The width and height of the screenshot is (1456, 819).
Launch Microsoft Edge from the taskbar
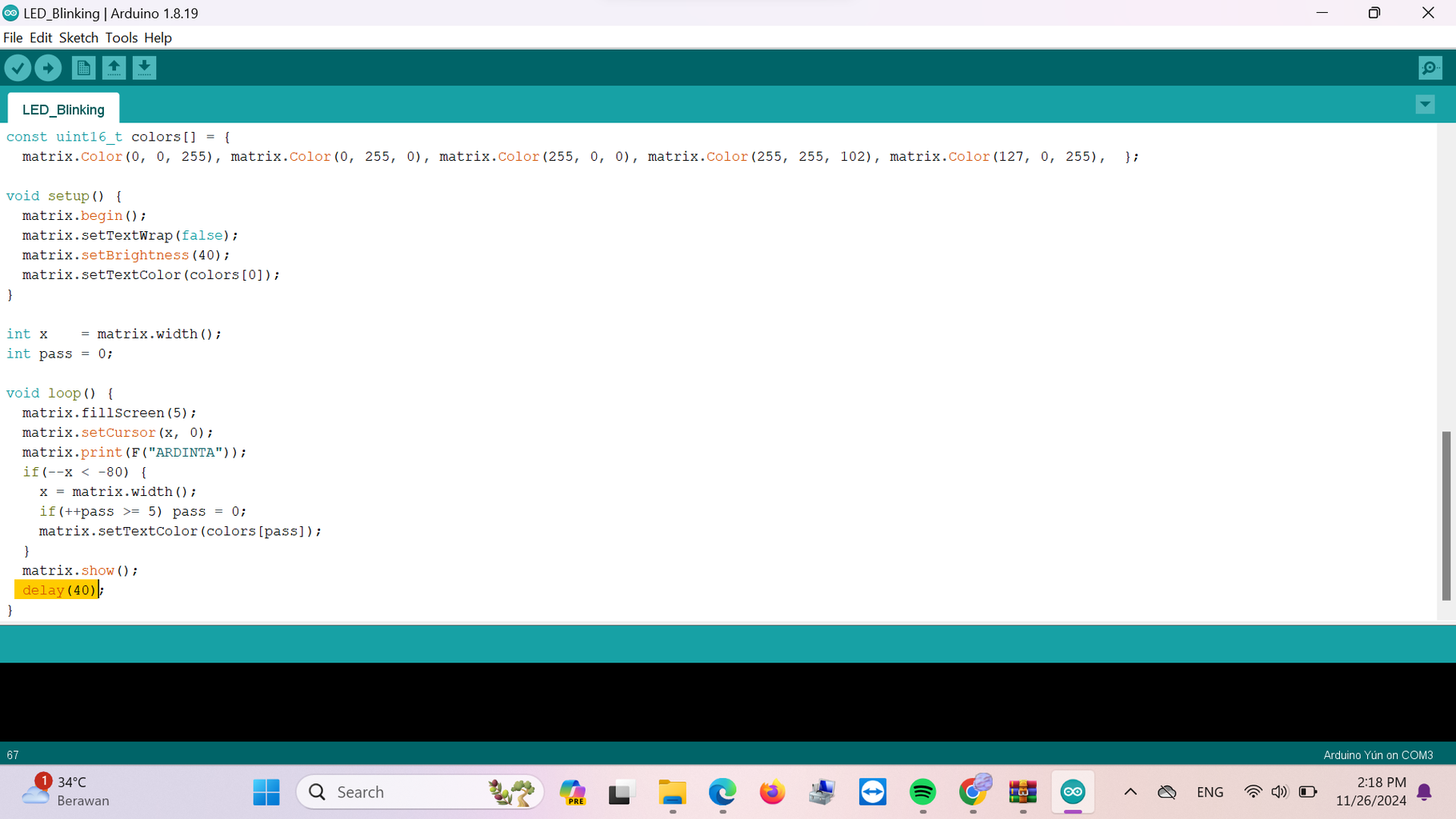point(722,792)
